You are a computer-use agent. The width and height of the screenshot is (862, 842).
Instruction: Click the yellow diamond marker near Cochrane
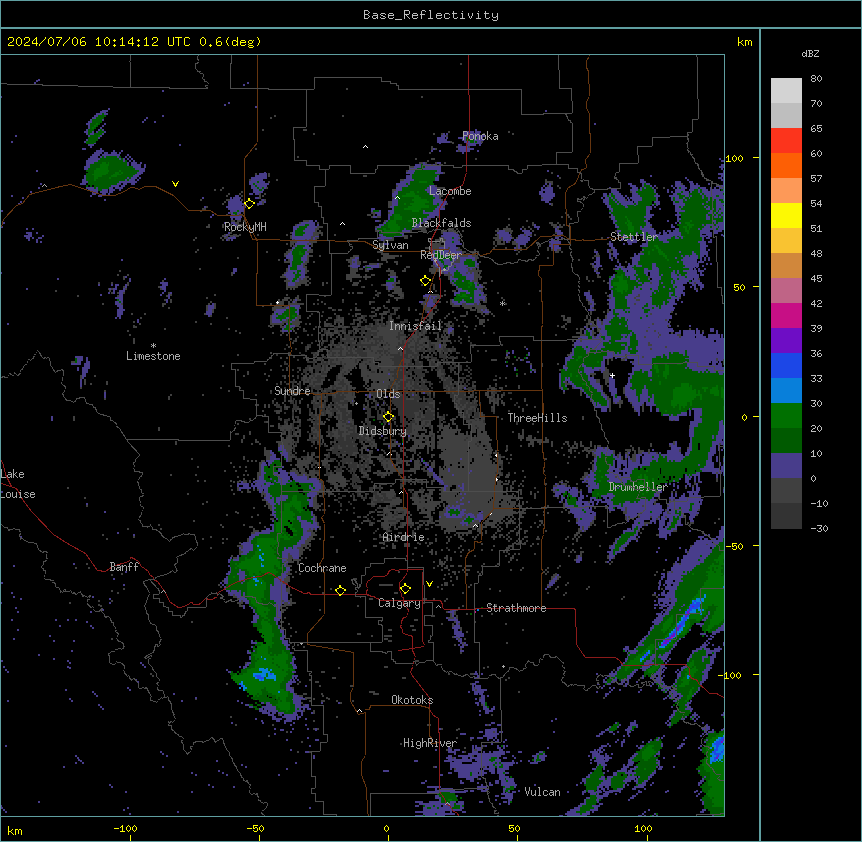click(x=340, y=590)
